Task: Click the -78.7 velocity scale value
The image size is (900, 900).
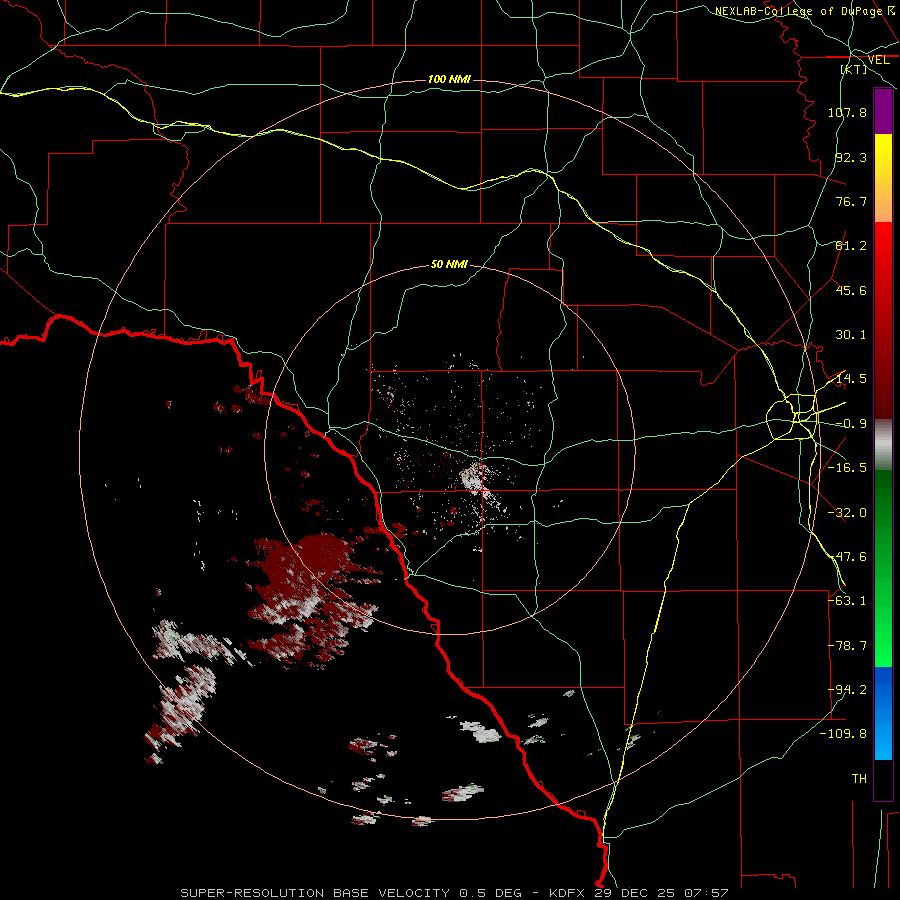Action: [847, 646]
